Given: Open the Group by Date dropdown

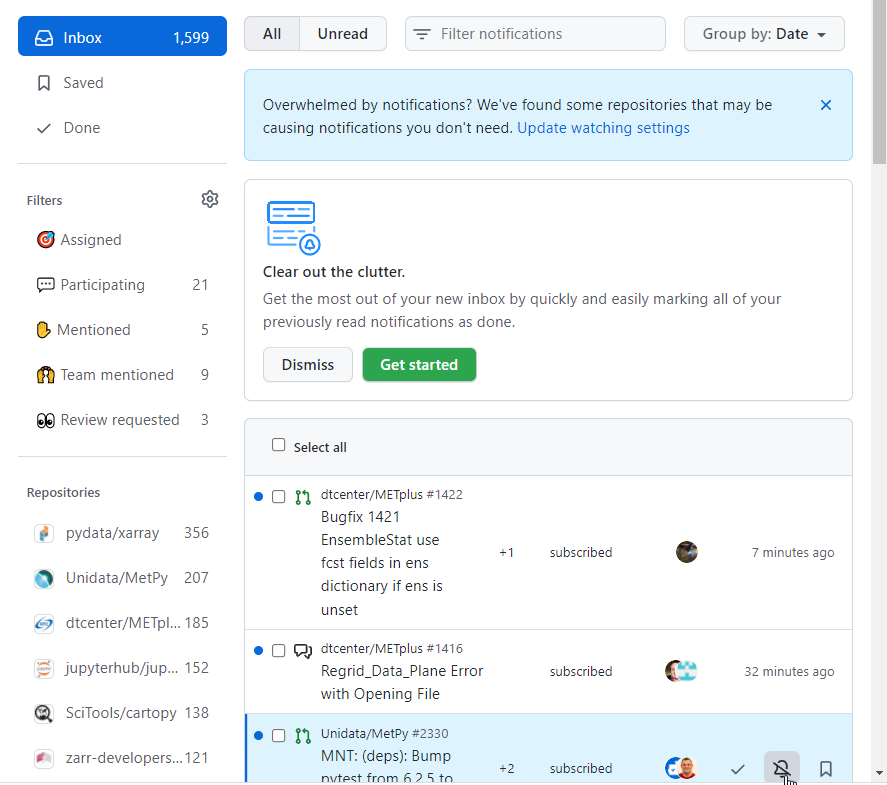Looking at the screenshot, I should [764, 33].
